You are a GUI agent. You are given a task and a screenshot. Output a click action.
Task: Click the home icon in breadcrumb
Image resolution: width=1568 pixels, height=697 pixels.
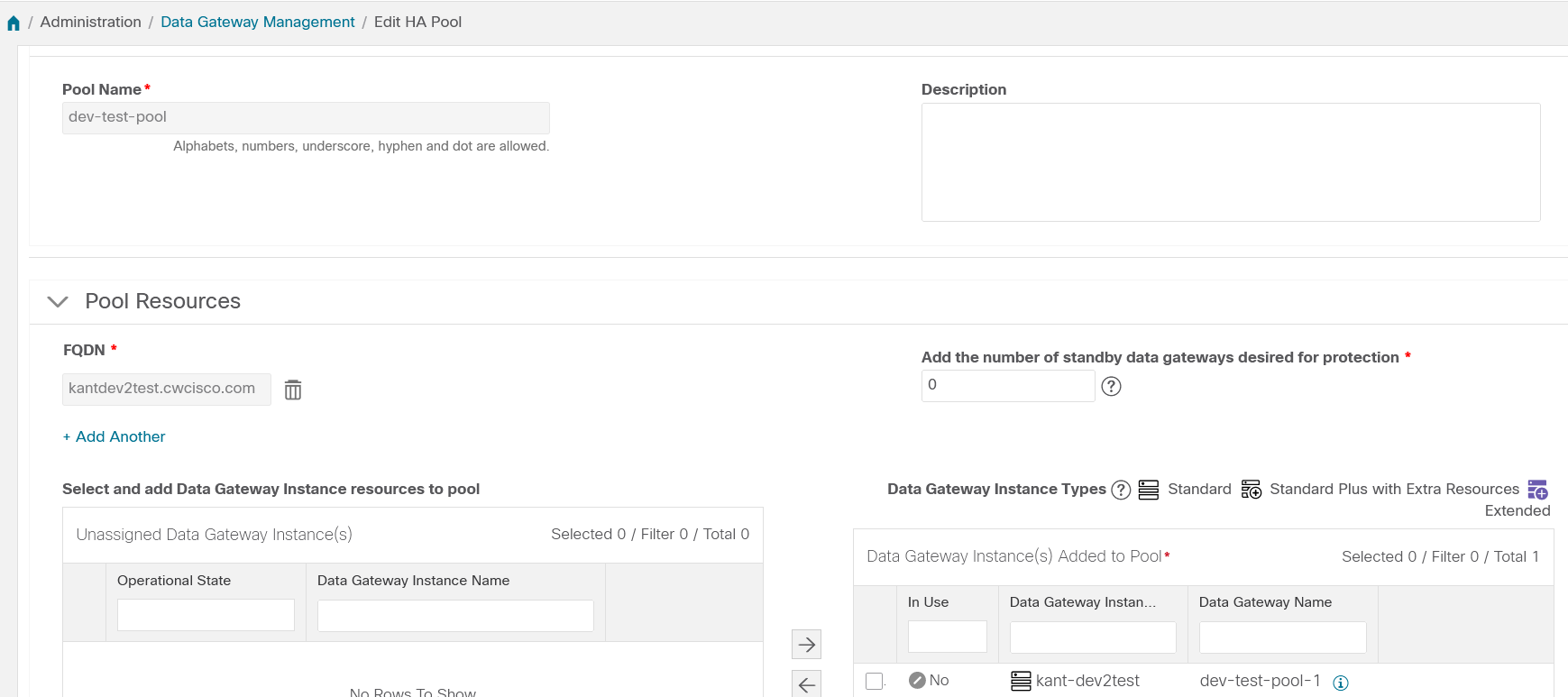(14, 23)
